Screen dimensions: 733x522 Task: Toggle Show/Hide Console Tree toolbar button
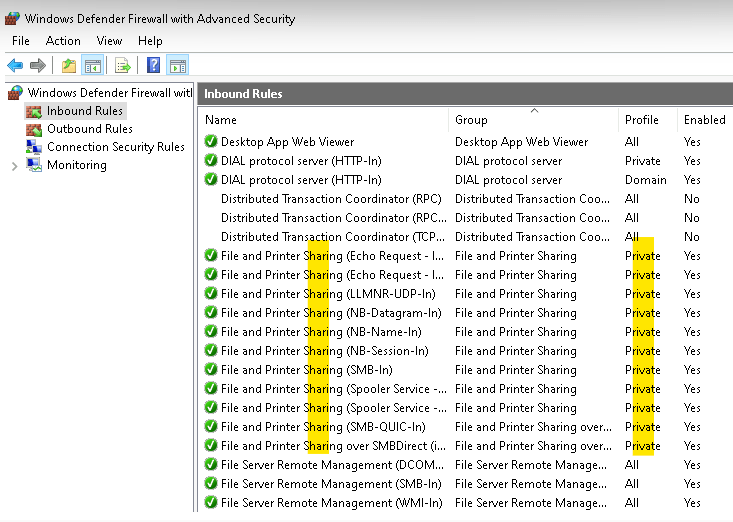coord(92,66)
